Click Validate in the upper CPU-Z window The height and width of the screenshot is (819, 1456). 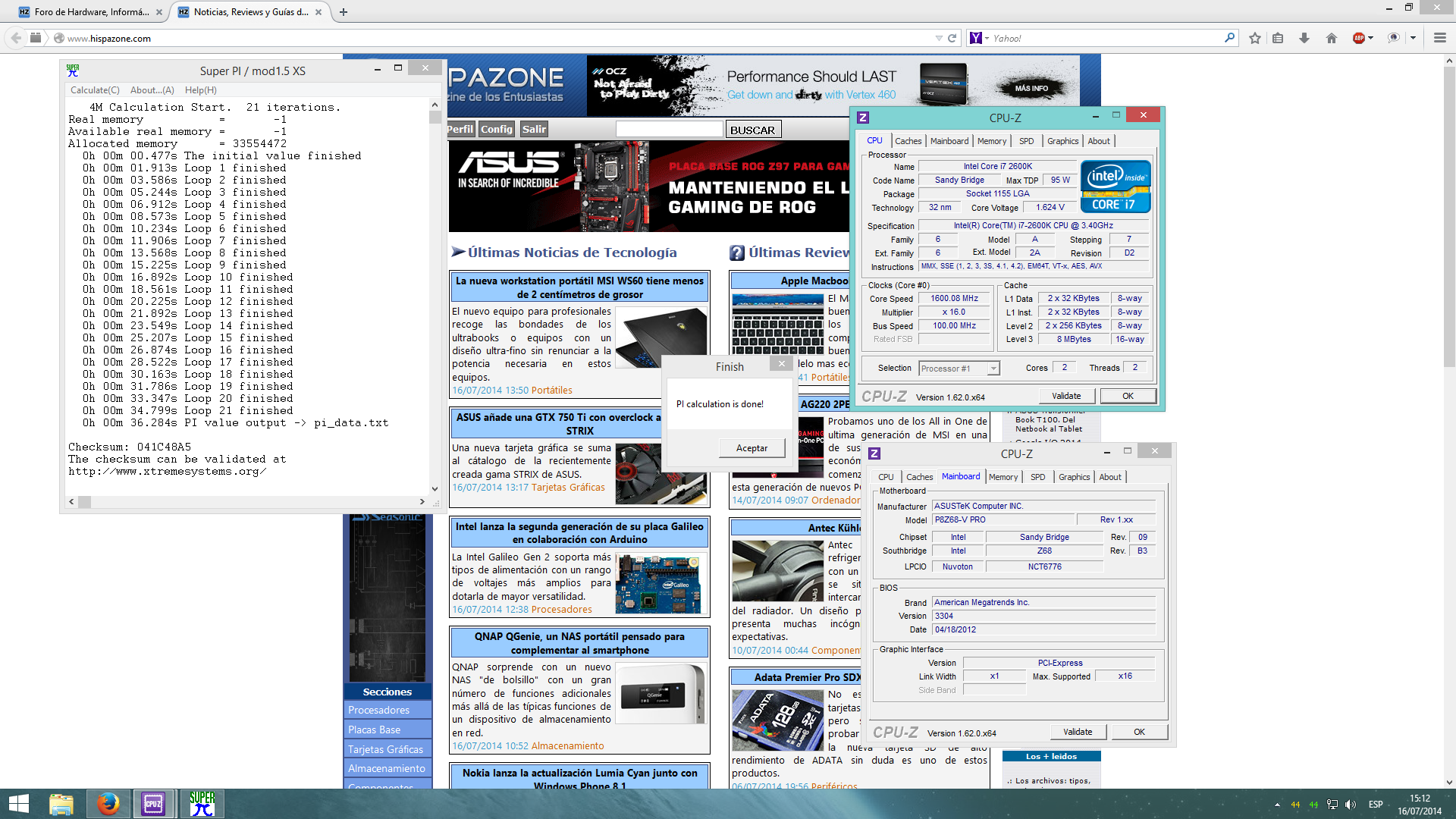pyautogui.click(x=1065, y=396)
